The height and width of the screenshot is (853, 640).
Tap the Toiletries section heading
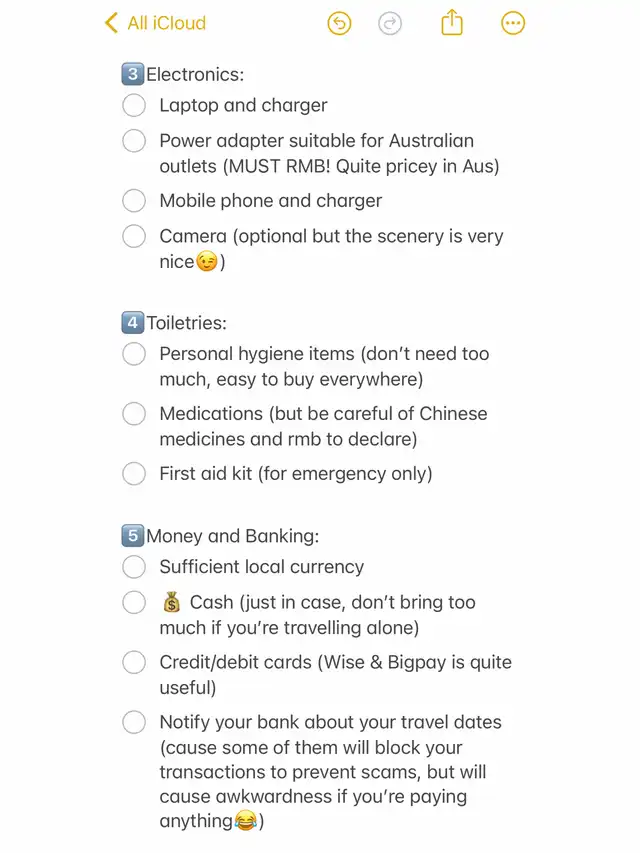pyautogui.click(x=186, y=323)
